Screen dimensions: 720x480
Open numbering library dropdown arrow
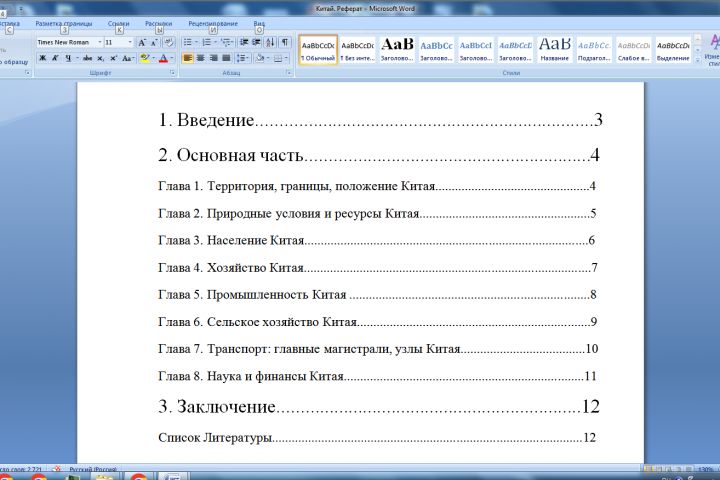tap(215, 43)
